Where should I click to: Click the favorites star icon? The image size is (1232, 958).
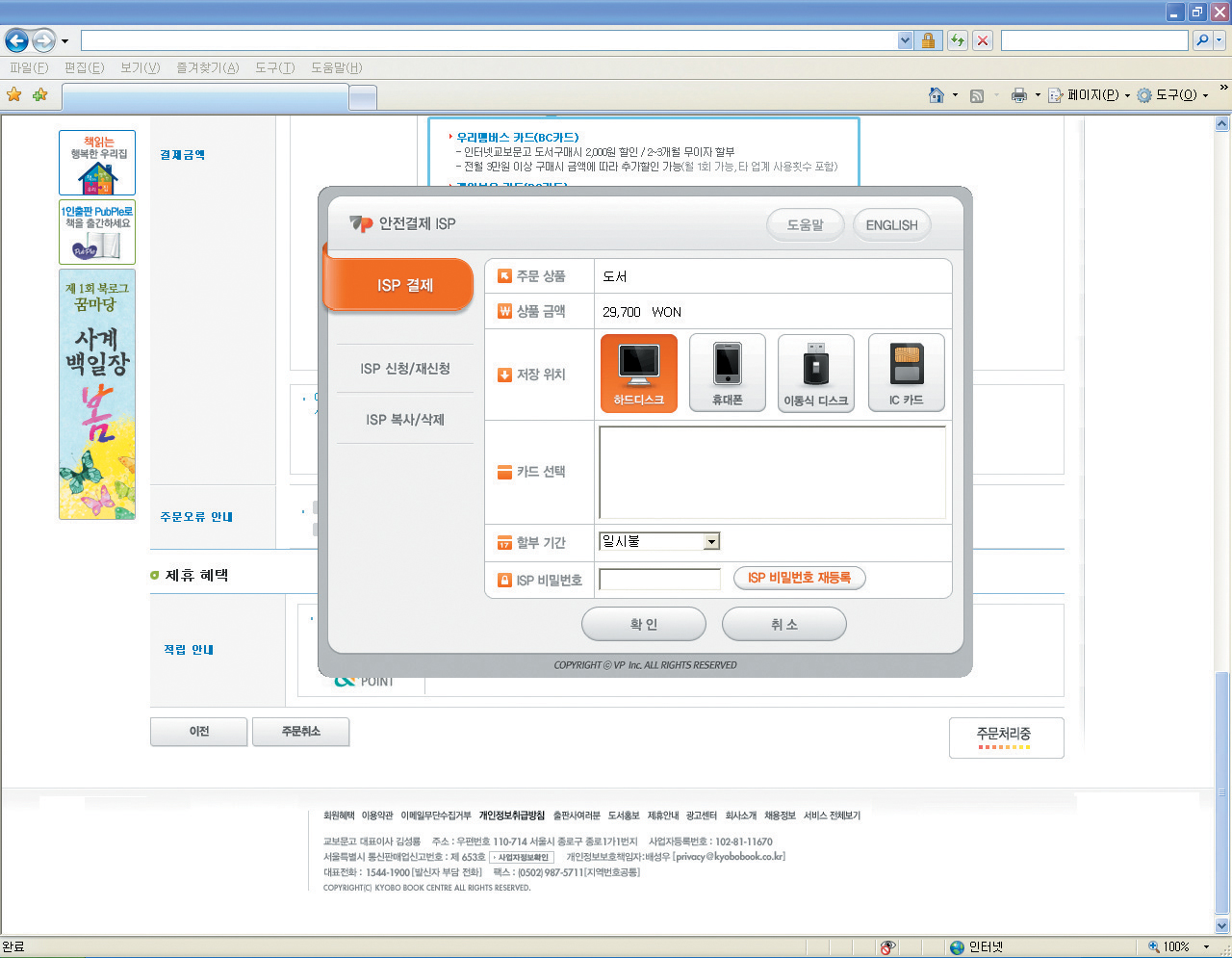pos(14,95)
